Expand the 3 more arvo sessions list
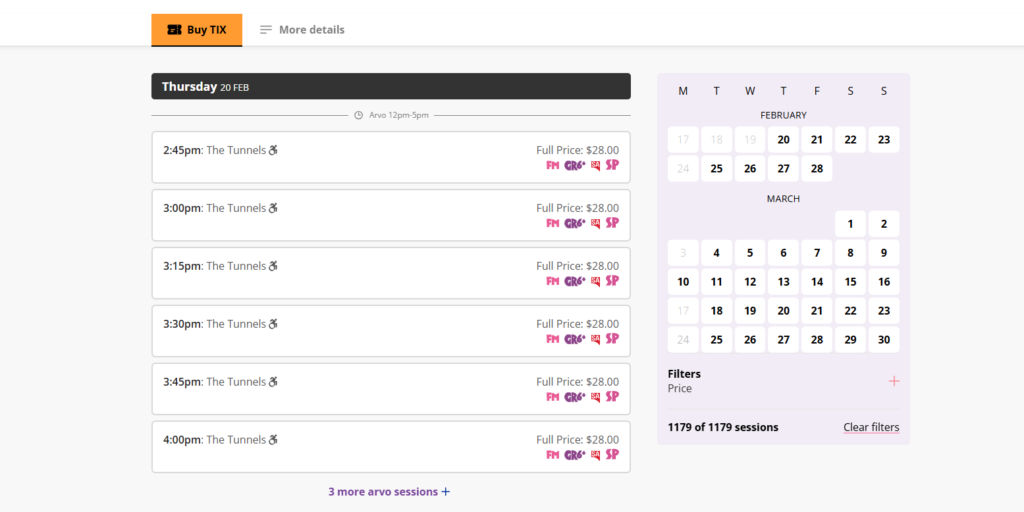1024x512 pixels. click(390, 492)
